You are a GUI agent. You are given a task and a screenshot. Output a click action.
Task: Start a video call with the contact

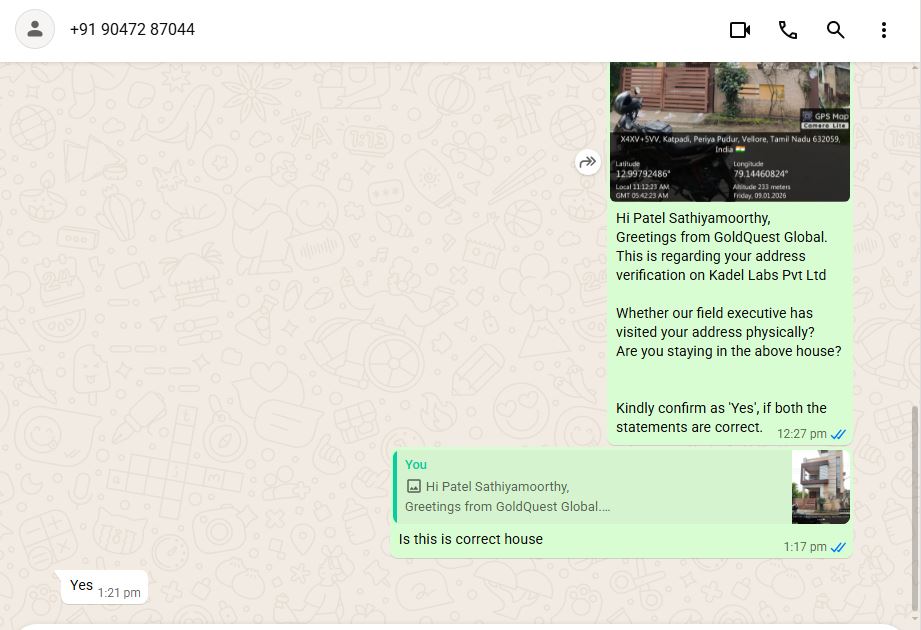pyautogui.click(x=739, y=30)
